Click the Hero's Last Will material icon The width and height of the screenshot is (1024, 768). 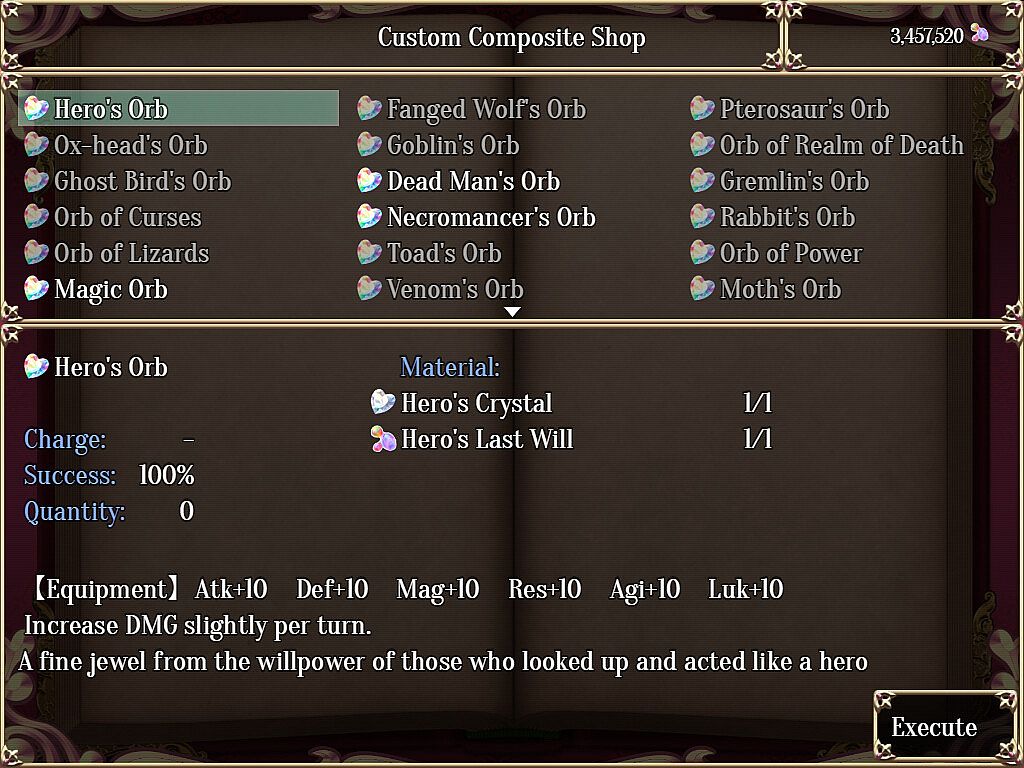(x=383, y=439)
